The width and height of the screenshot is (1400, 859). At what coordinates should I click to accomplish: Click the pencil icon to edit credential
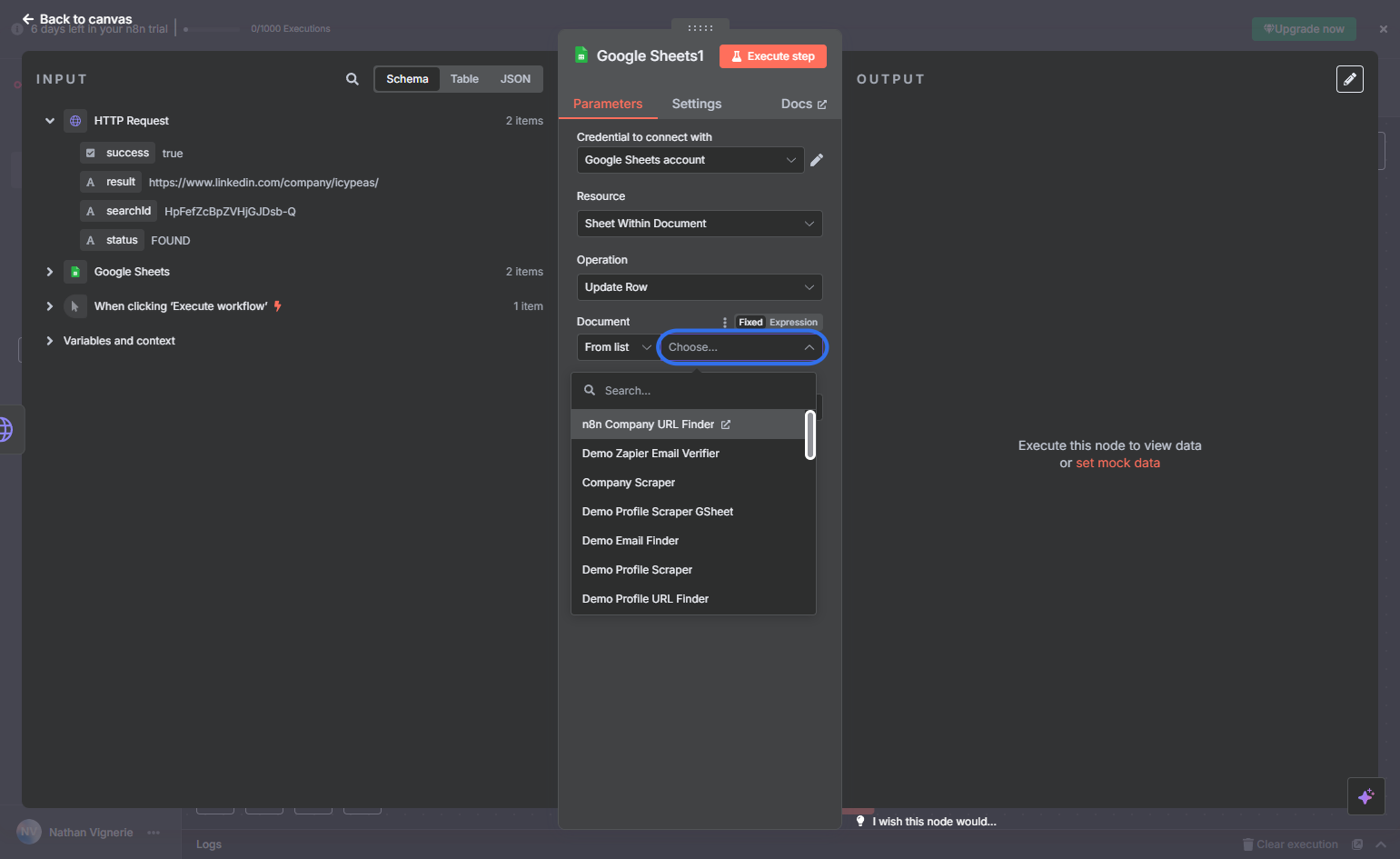[x=817, y=160]
